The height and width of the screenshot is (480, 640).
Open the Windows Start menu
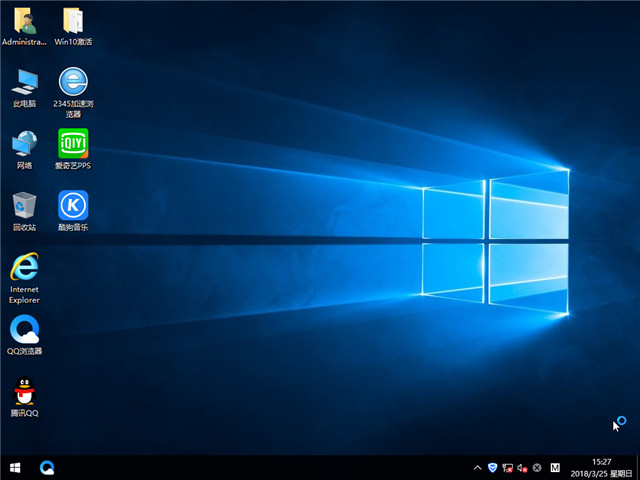click(15, 467)
